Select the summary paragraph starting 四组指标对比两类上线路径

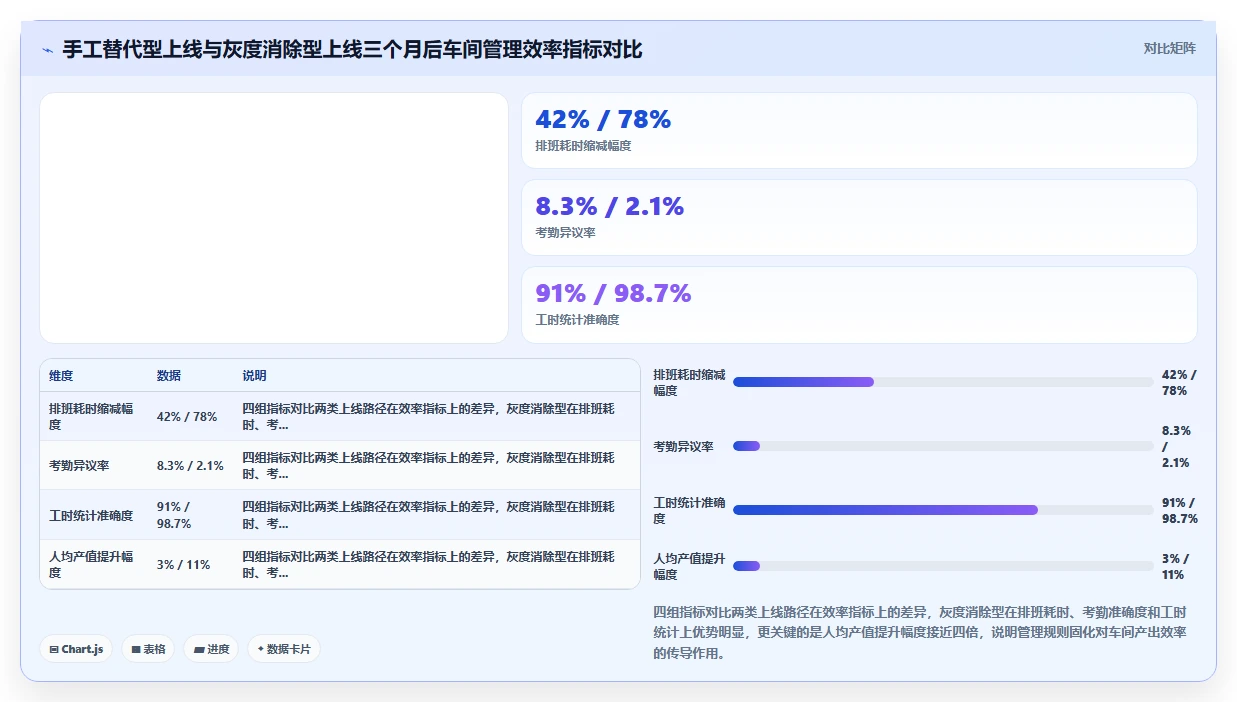pos(921,633)
